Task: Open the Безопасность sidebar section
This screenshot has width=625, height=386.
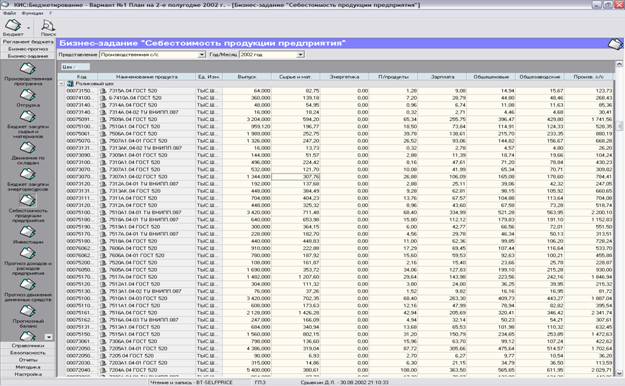Action: pos(28,353)
